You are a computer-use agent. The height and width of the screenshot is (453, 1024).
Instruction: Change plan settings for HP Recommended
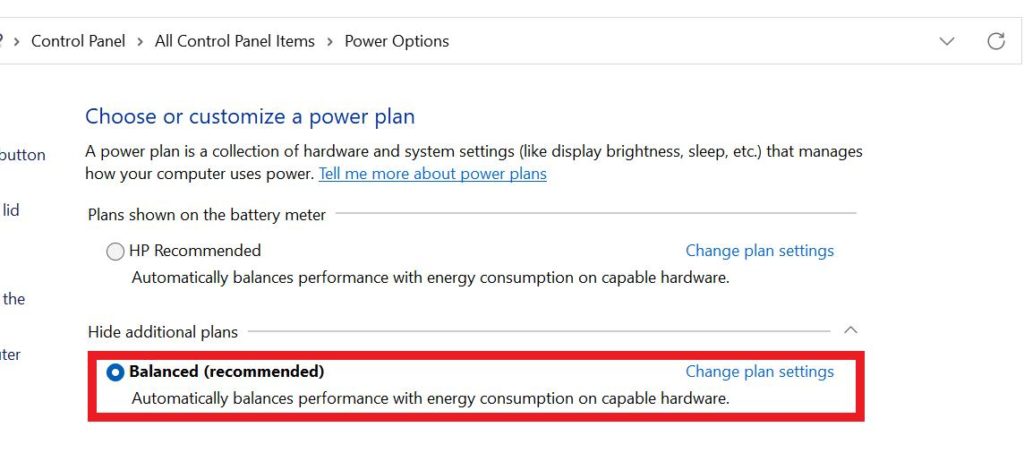(x=759, y=251)
